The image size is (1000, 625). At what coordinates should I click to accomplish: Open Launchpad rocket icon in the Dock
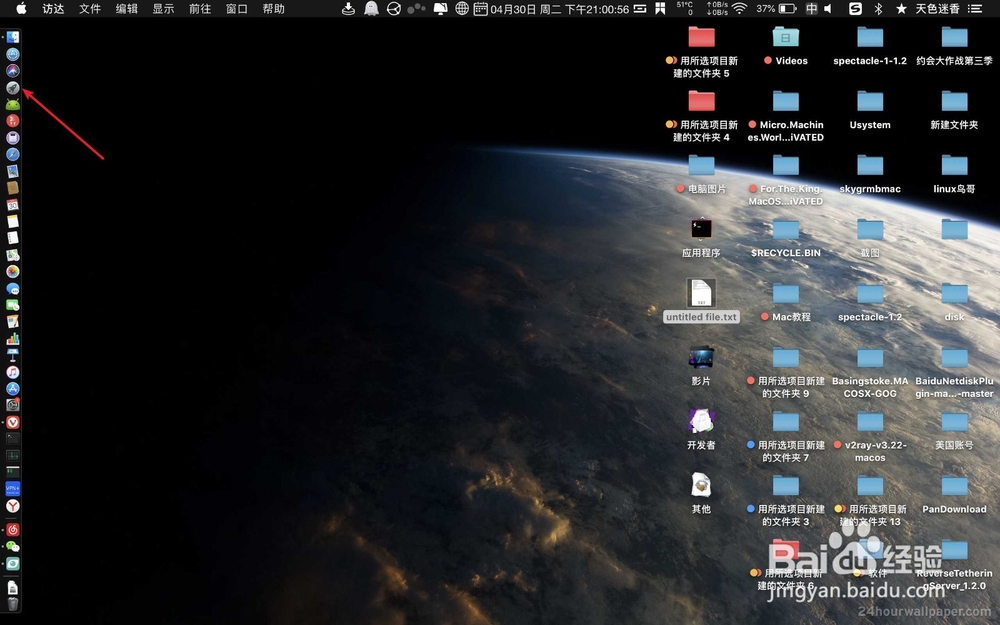pos(13,87)
